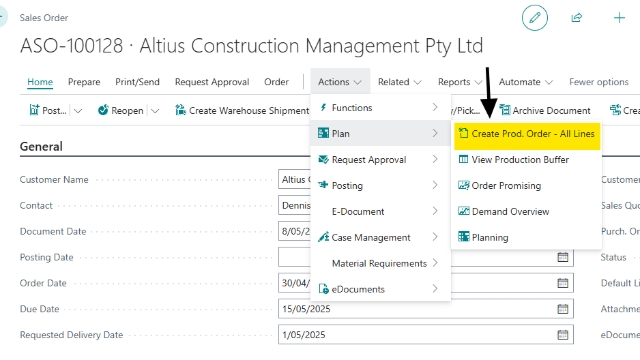Switch to the Order tab
The height and width of the screenshot is (360, 640).
tap(276, 82)
